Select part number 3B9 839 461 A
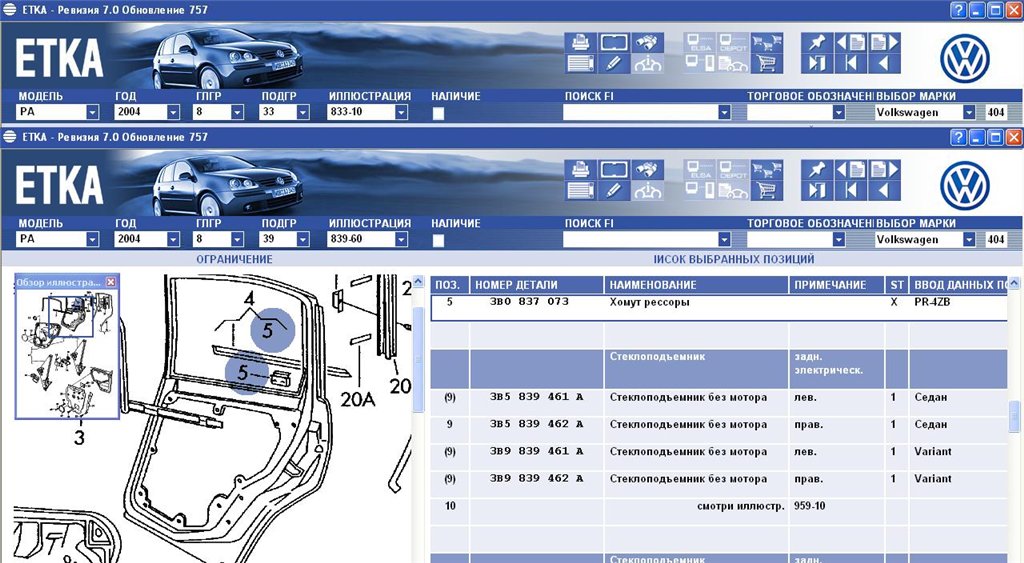 [536, 451]
